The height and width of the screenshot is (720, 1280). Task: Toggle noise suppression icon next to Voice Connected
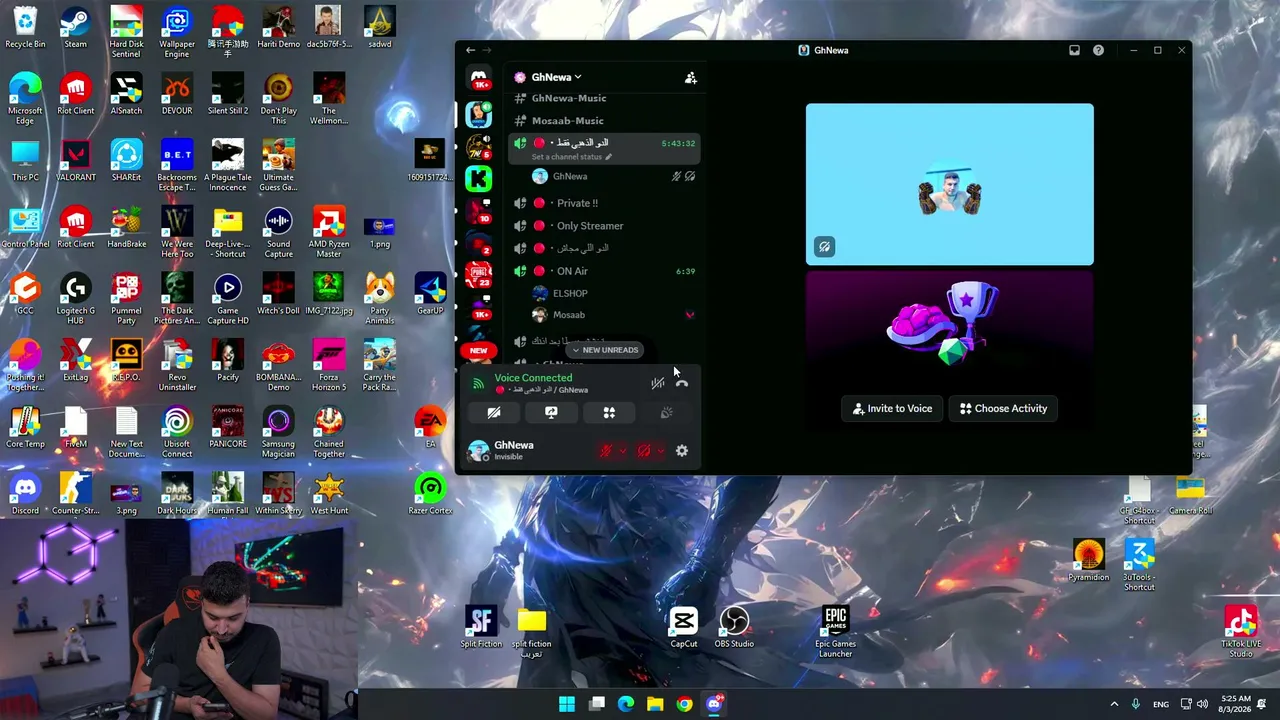click(x=657, y=383)
